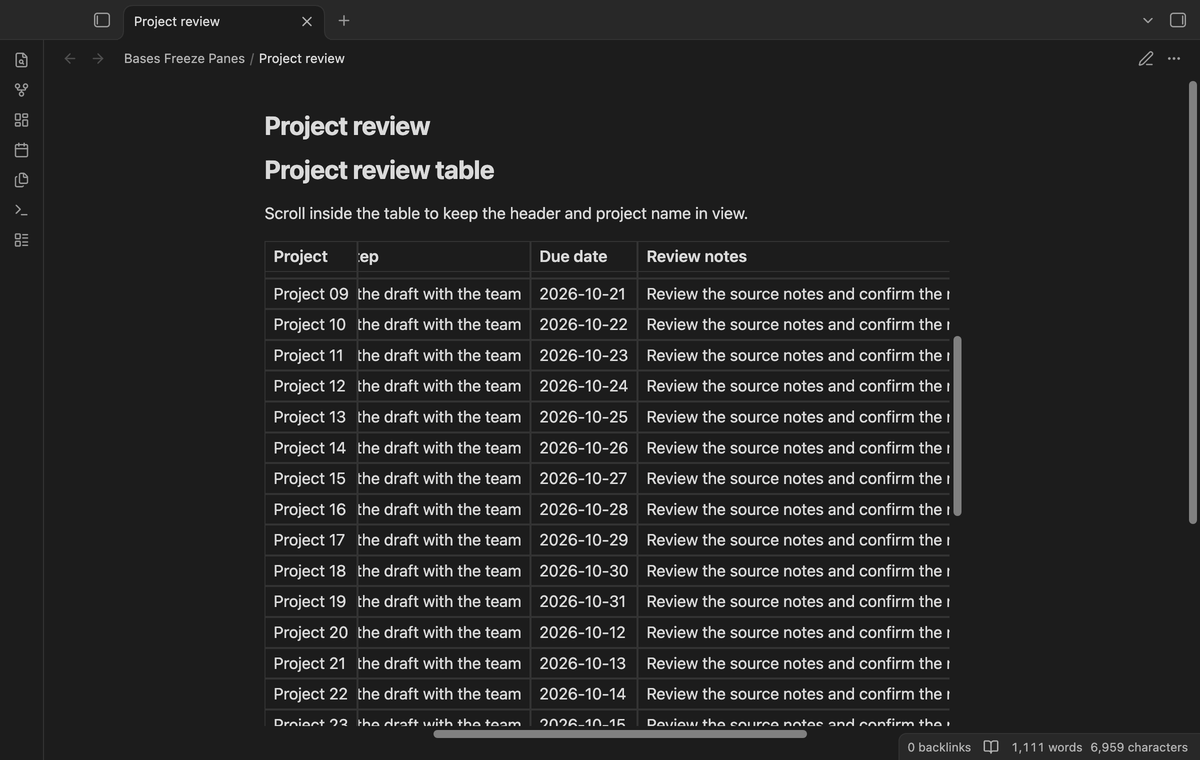This screenshot has height=760, width=1200.
Task: Click the Project column header
Action: tap(311, 257)
